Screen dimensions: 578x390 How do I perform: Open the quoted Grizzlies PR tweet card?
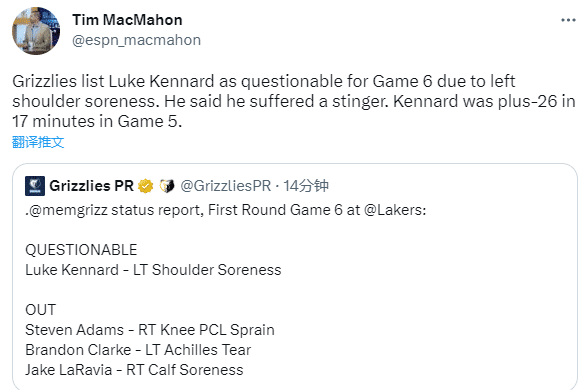coord(295,276)
